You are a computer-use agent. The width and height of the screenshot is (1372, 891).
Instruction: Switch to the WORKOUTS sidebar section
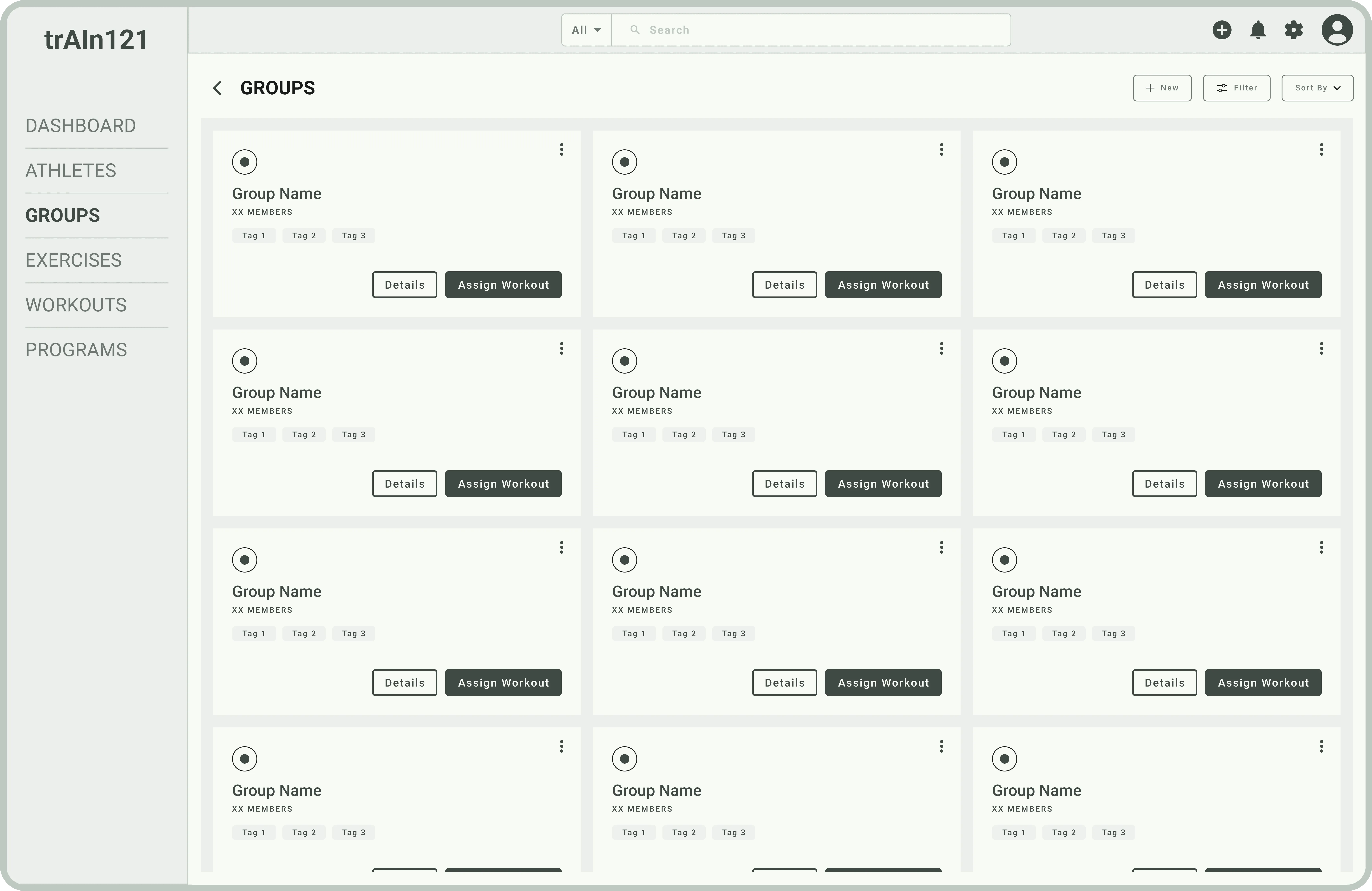point(76,304)
